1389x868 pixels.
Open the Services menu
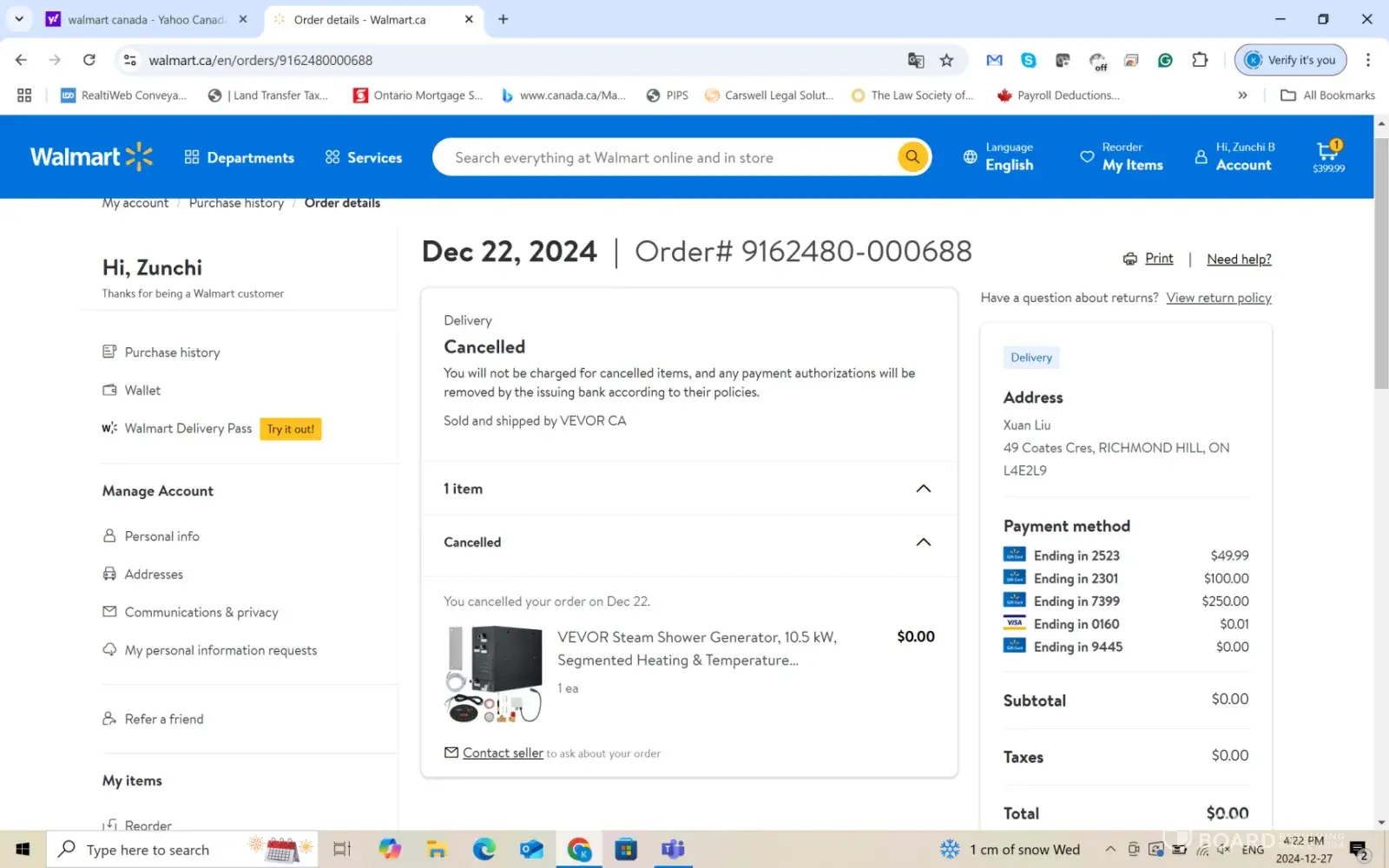pos(364,157)
